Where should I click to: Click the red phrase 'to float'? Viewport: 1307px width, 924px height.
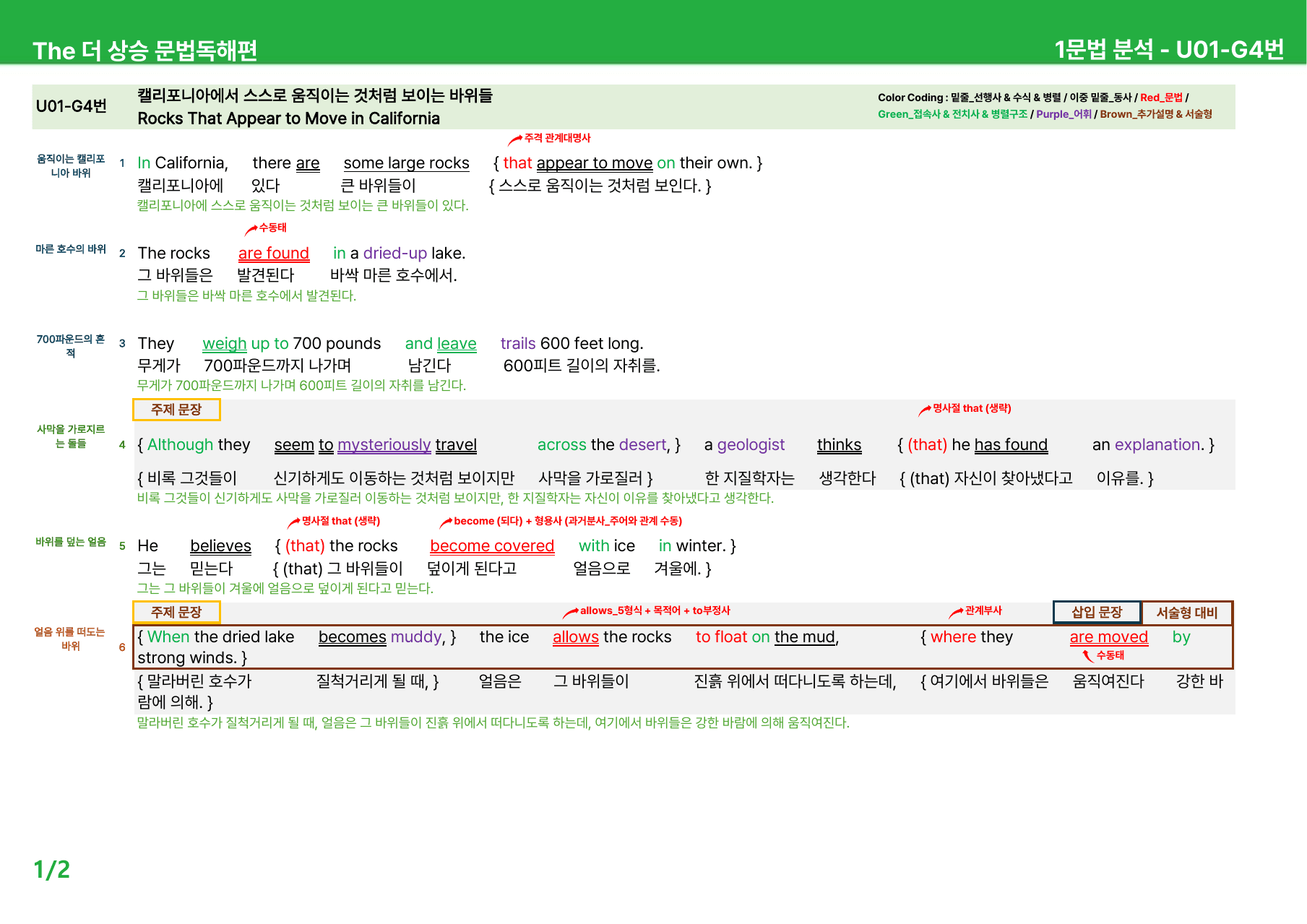[721, 637]
